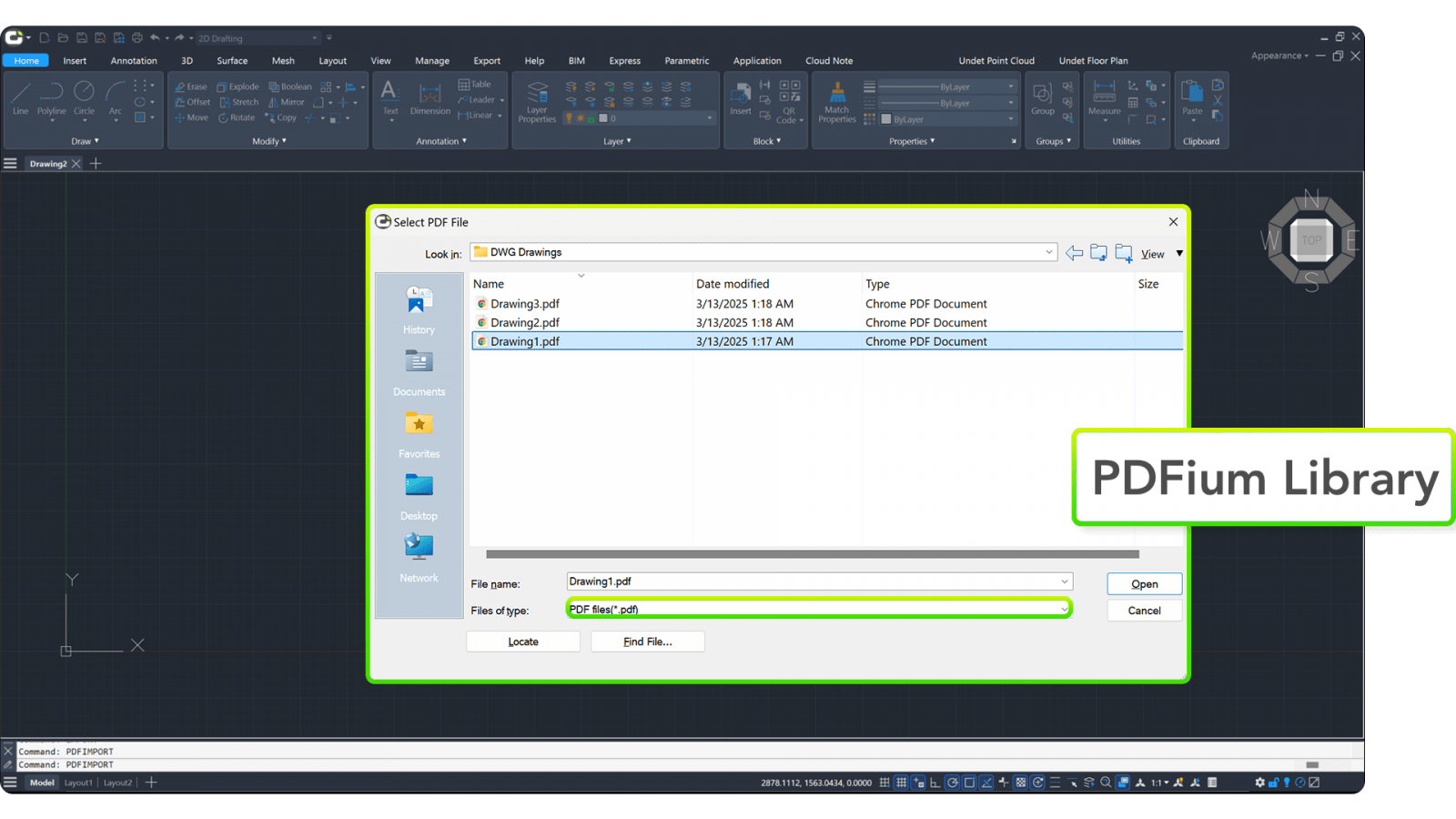
Task: Click TOP face on the view cube
Action: tap(1311, 240)
